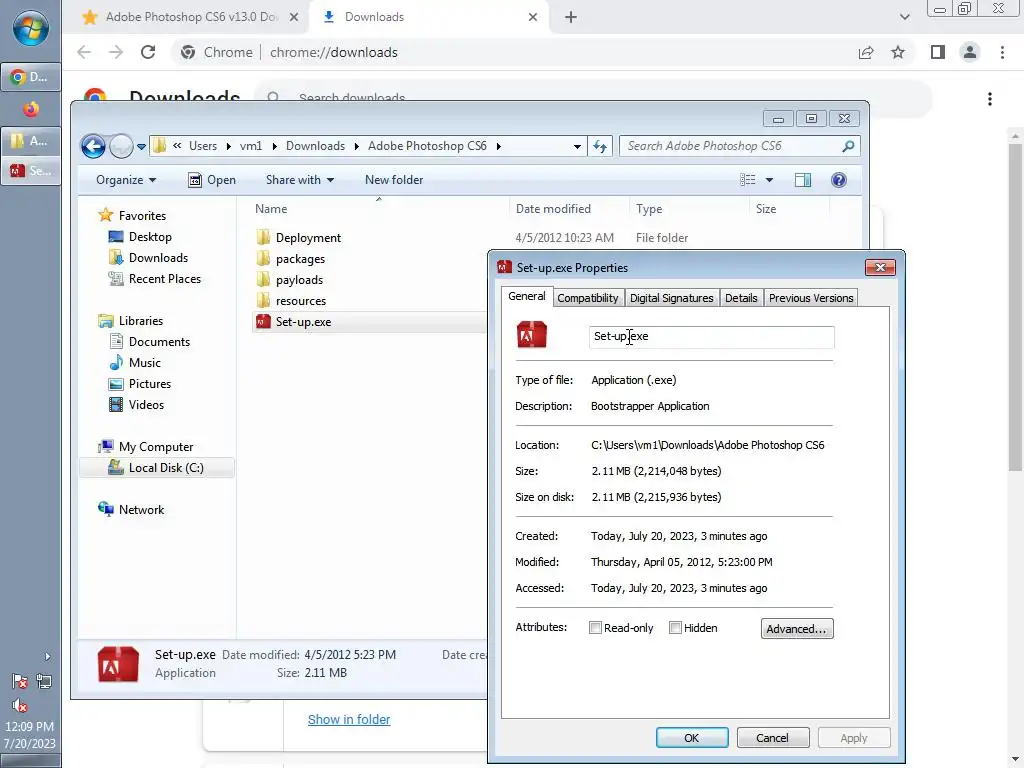Expand the Organize menu
This screenshot has width=1024, height=768.
coord(125,180)
